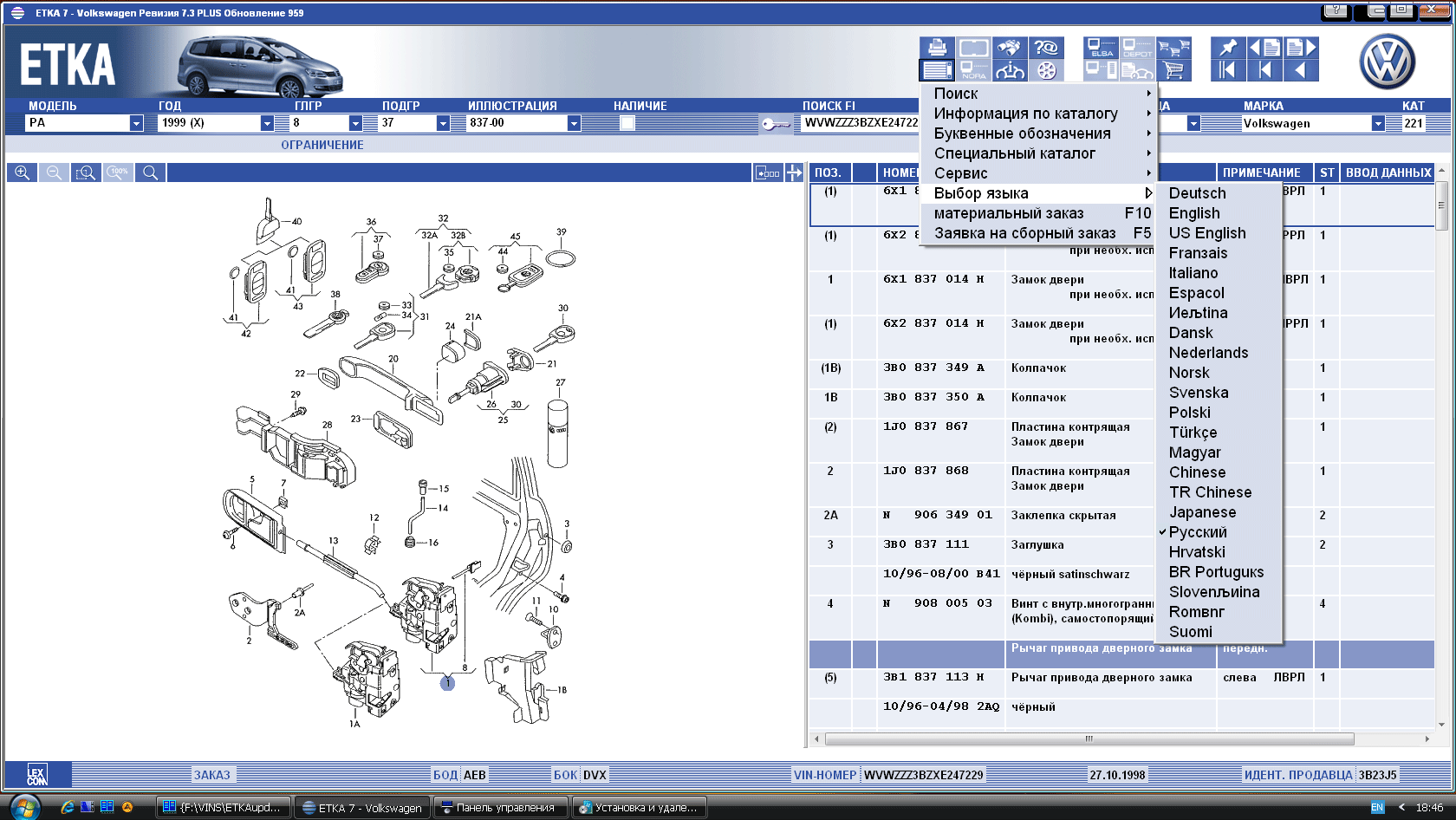1456x820 pixels.
Task: Reset illustration zoom to 100%
Action: coord(118,172)
